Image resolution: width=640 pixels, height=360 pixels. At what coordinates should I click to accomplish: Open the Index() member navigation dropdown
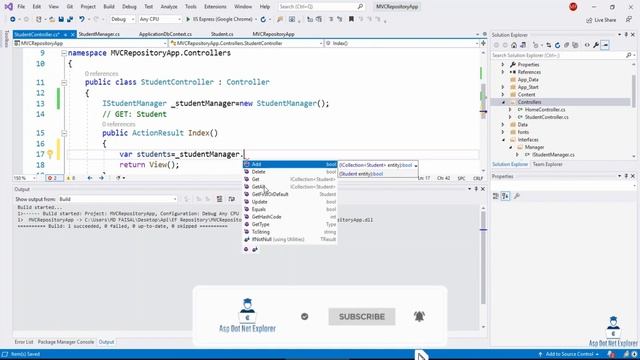[402, 43]
